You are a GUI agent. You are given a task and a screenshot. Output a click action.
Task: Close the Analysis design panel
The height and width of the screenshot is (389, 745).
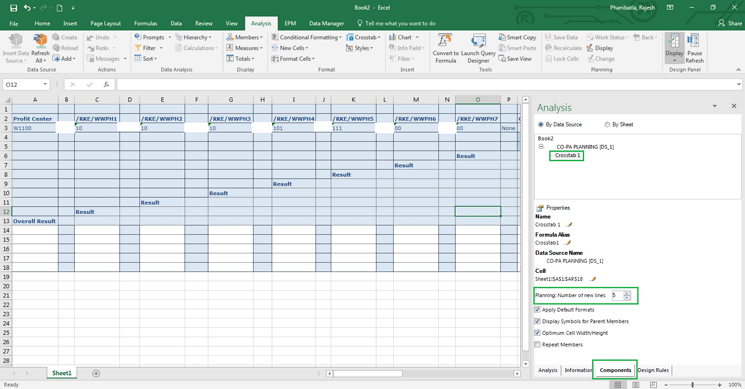click(x=734, y=106)
